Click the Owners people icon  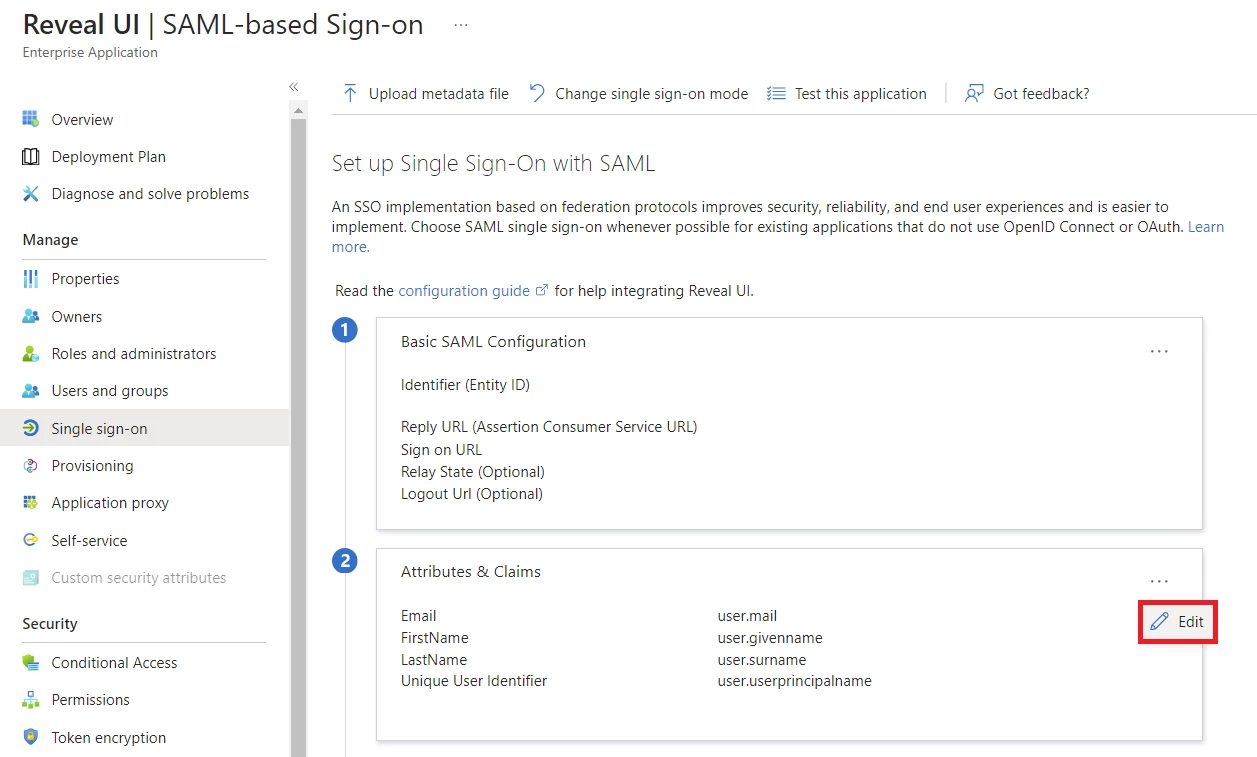click(31, 316)
